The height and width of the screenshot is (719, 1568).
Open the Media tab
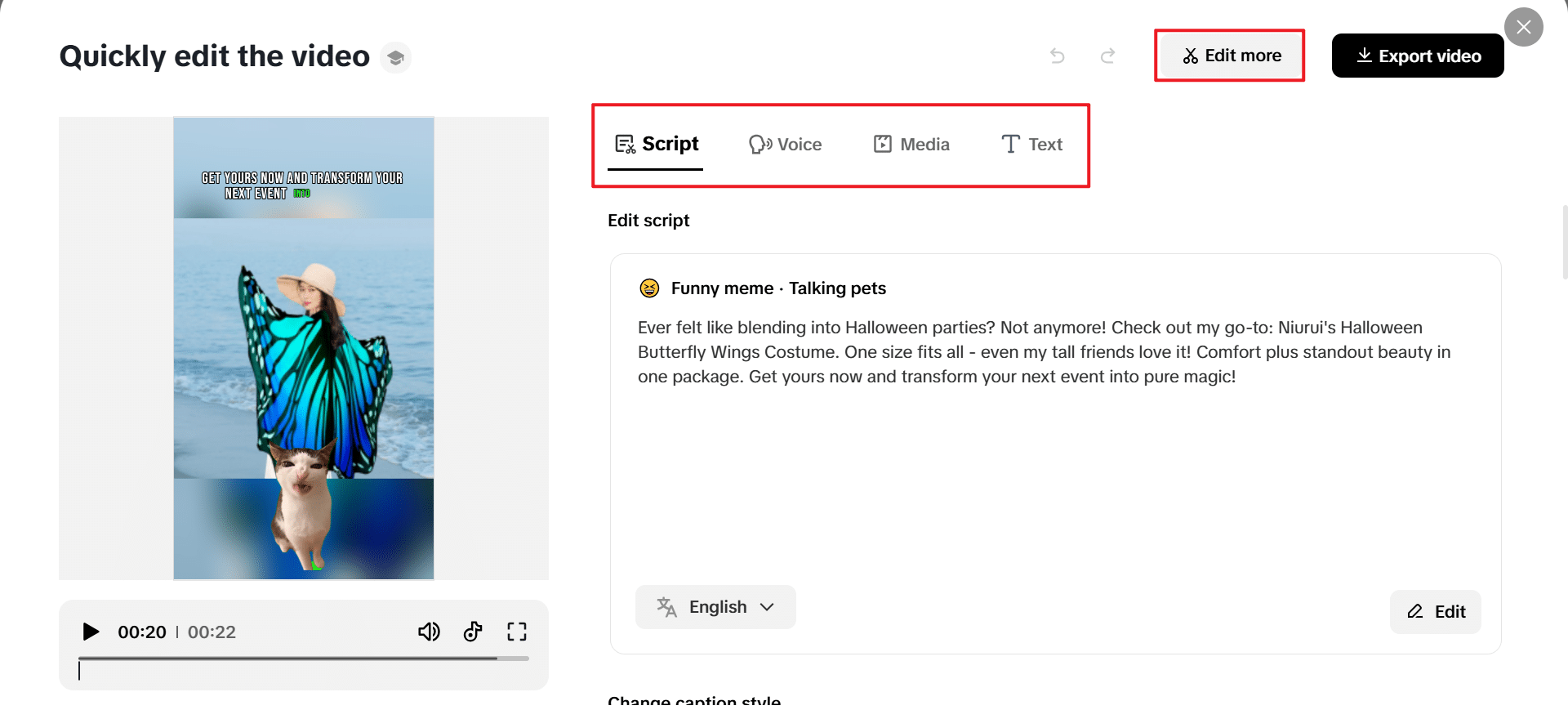(911, 145)
